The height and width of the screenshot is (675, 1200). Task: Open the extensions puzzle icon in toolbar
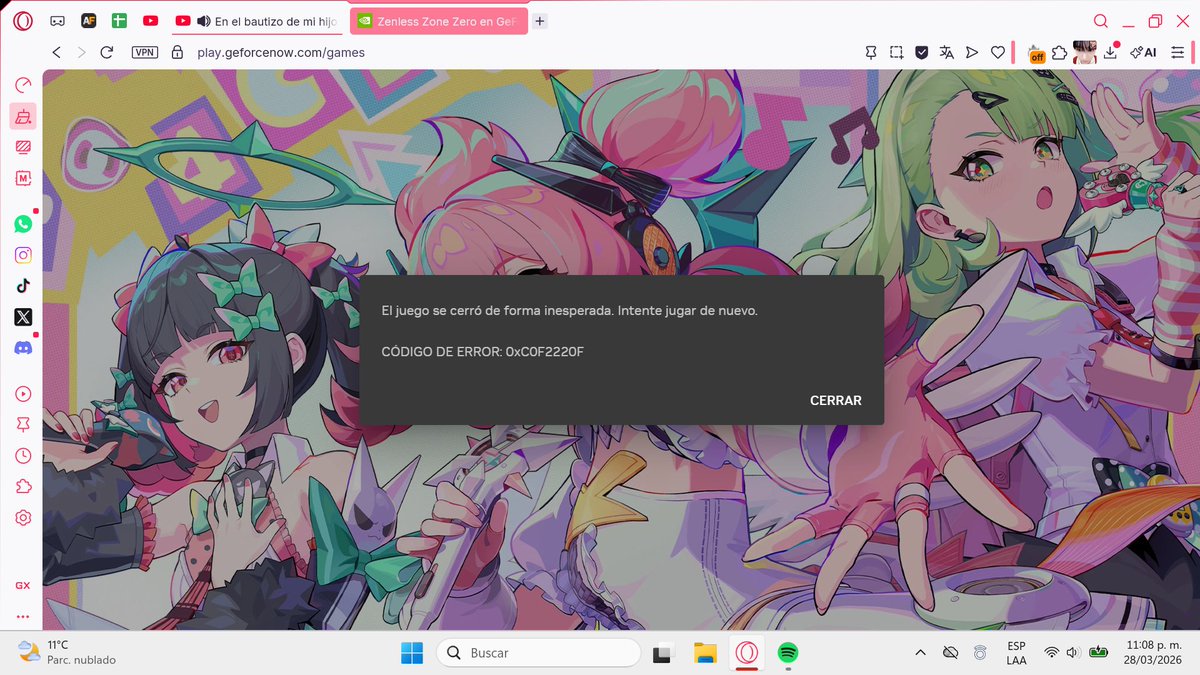[1060, 52]
